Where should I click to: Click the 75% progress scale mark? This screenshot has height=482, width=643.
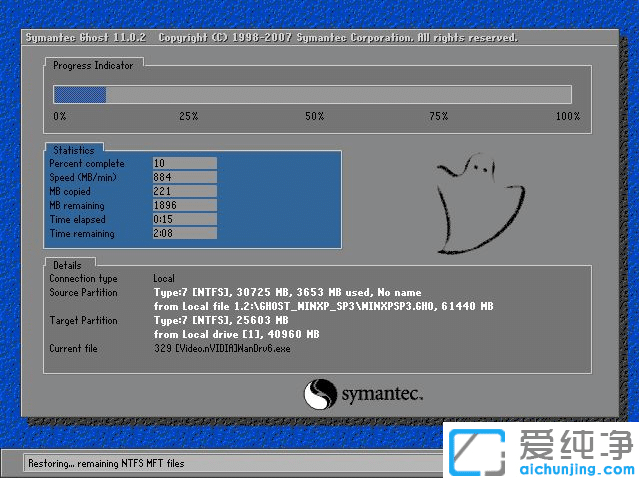pyautogui.click(x=439, y=116)
